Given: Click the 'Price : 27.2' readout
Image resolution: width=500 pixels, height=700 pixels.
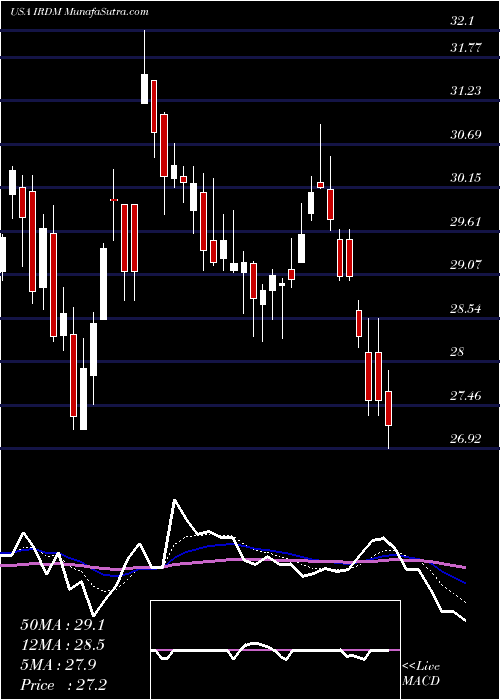Looking at the screenshot, I should click(63, 685).
